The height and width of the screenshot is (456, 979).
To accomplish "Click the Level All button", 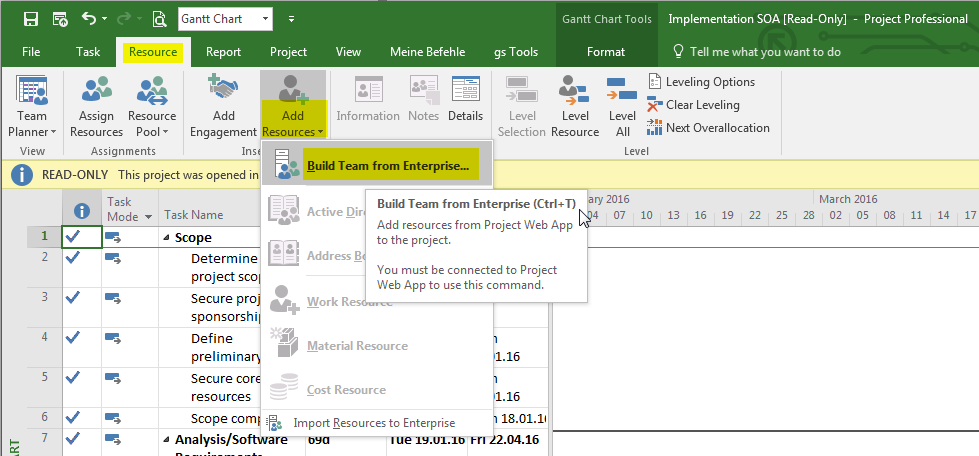I will (x=622, y=106).
